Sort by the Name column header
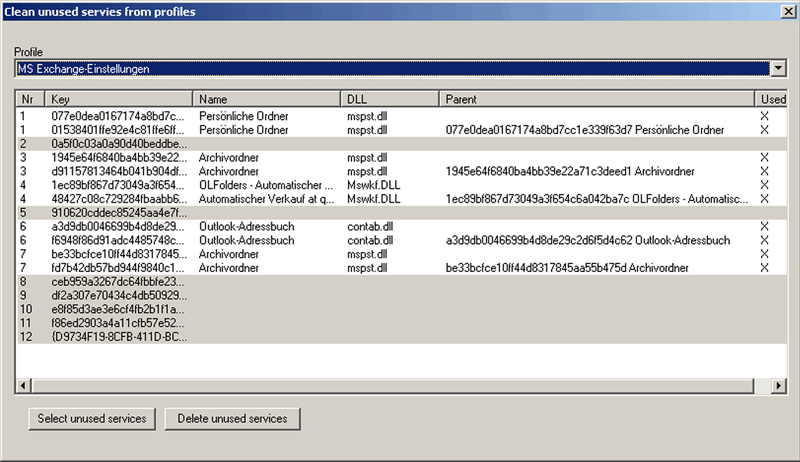Viewport: 800px width, 462px height. point(266,99)
